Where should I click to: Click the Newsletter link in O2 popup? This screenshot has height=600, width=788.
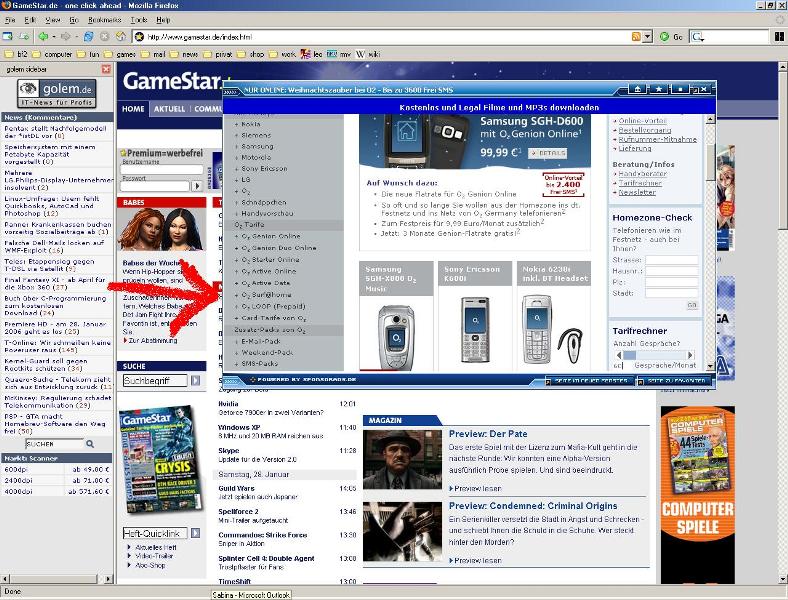click(x=637, y=192)
